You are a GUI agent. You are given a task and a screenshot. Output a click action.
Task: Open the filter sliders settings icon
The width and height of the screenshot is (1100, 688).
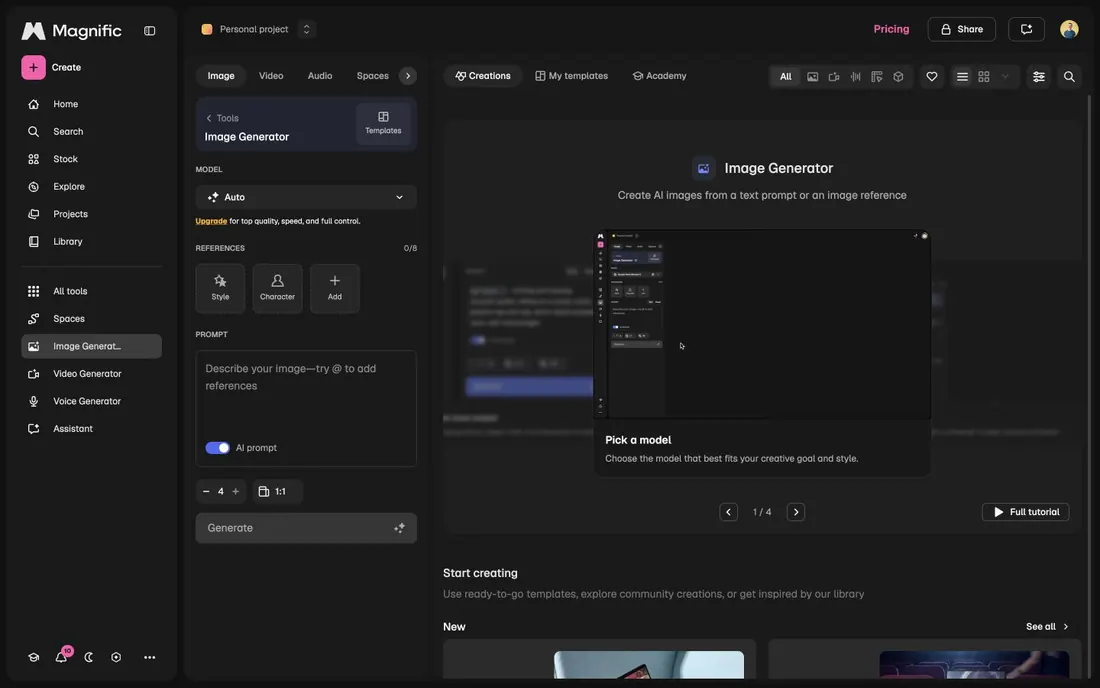click(1038, 76)
